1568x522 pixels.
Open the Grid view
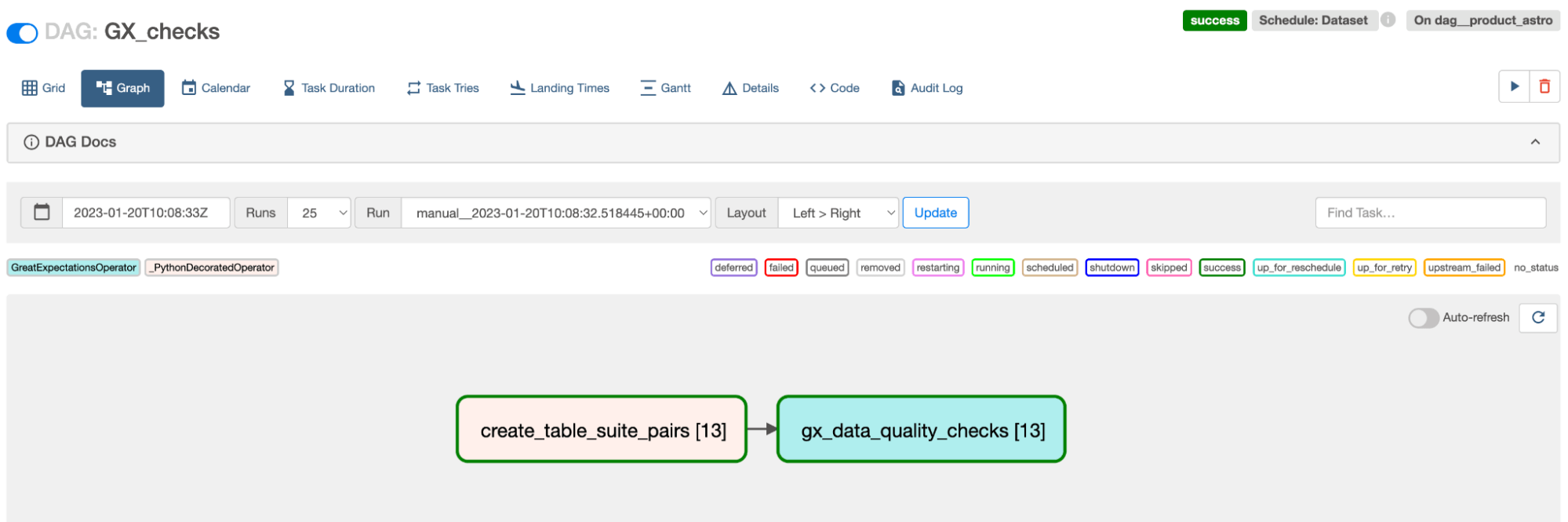point(44,88)
